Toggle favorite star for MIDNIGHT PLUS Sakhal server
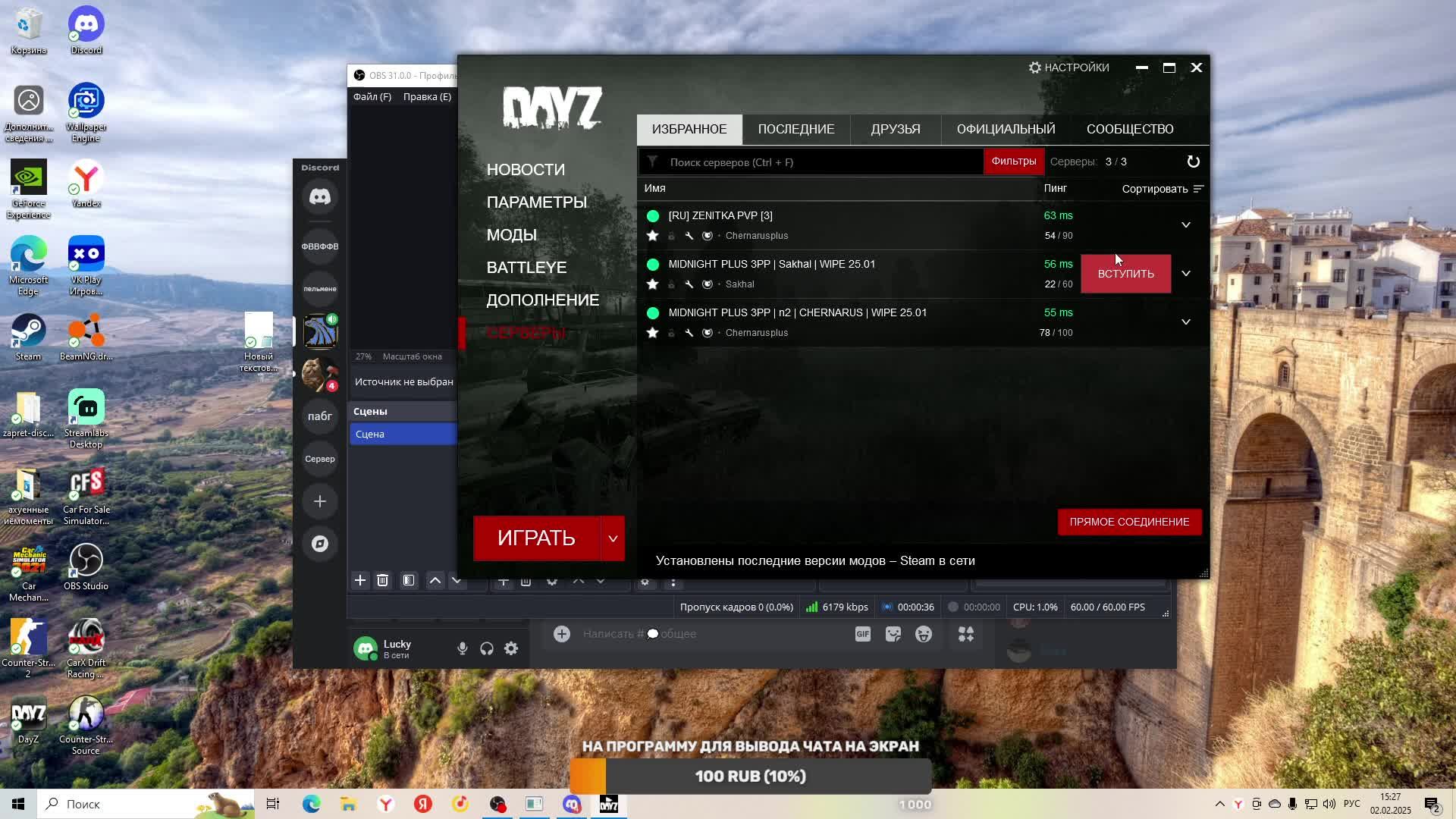This screenshot has height=819, width=1456. coord(652,284)
